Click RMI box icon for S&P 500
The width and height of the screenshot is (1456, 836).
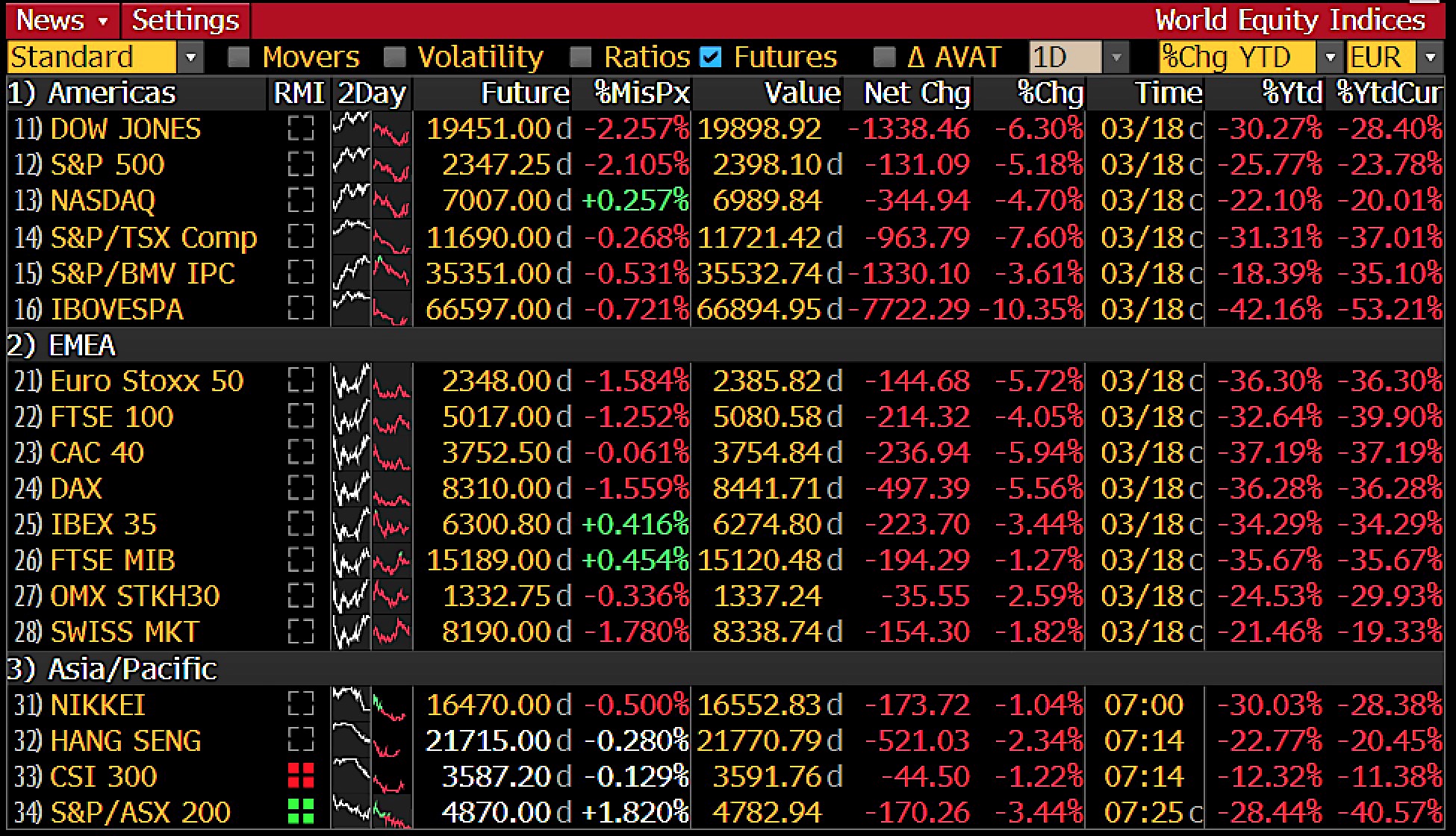301,165
